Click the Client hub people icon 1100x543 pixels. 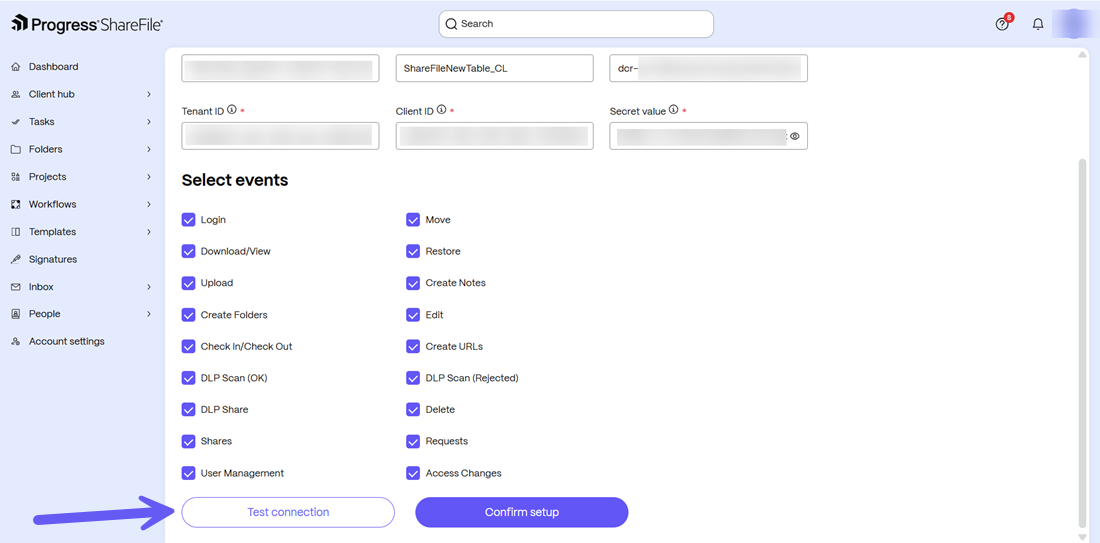click(16, 94)
